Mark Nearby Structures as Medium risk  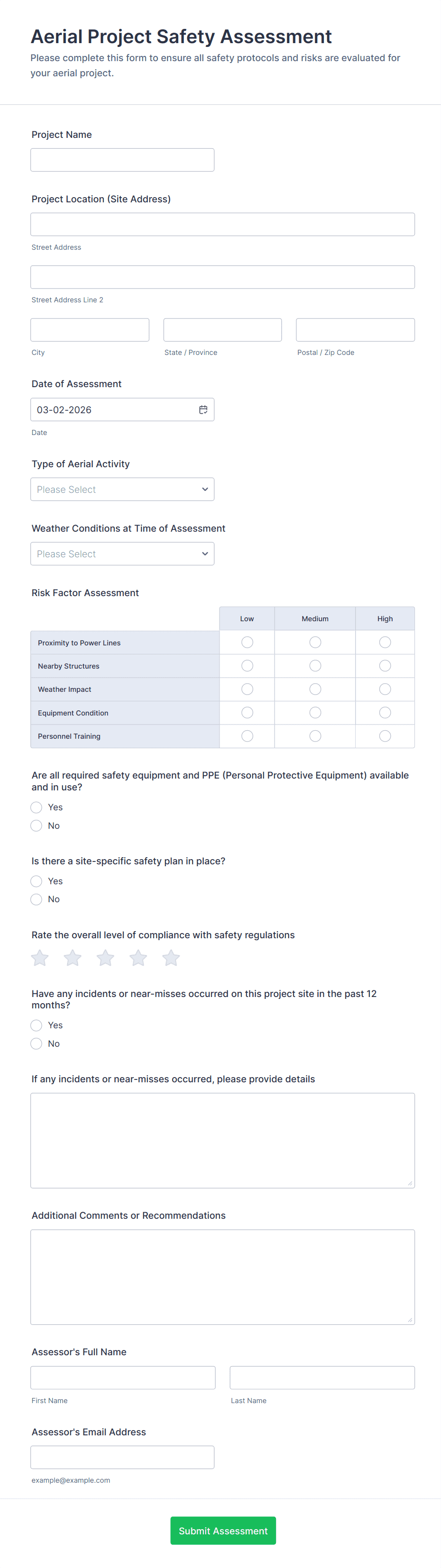tap(315, 666)
